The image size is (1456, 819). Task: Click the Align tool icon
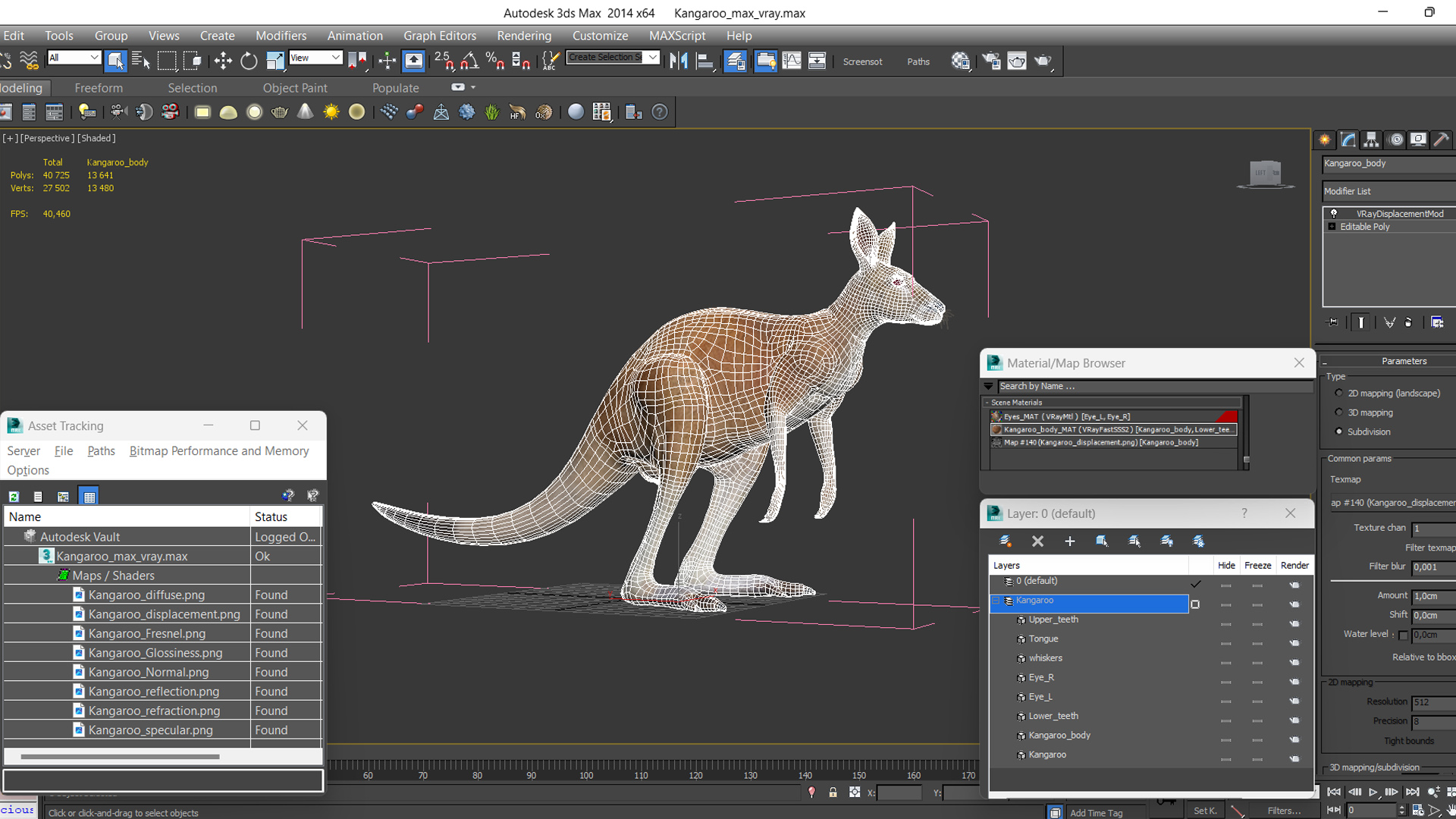click(704, 61)
